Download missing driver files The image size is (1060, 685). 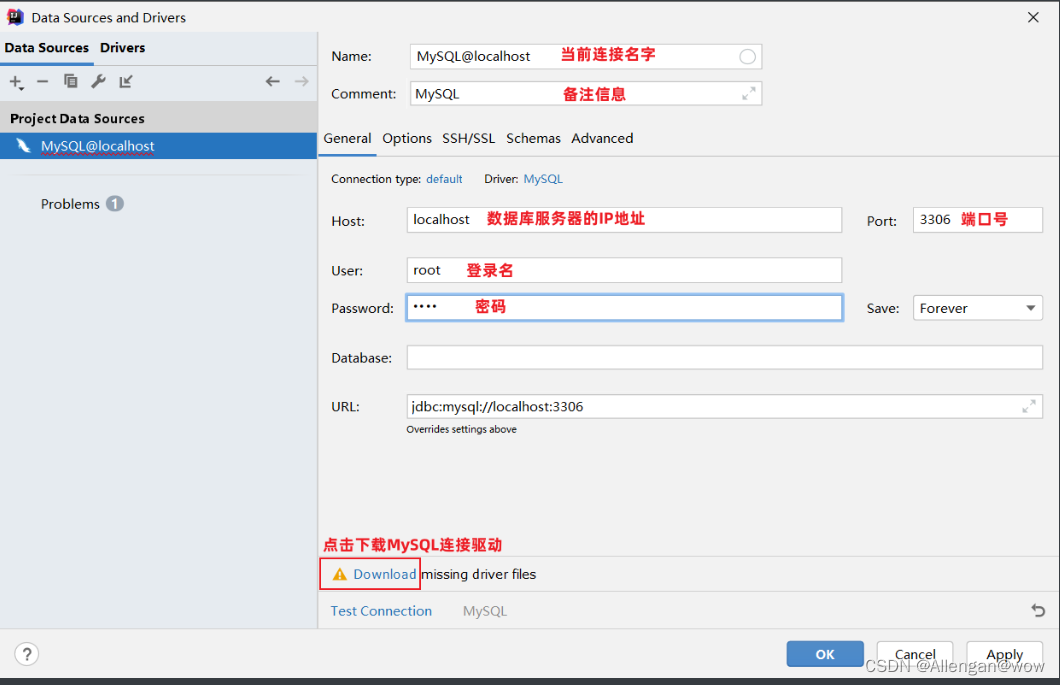(385, 574)
